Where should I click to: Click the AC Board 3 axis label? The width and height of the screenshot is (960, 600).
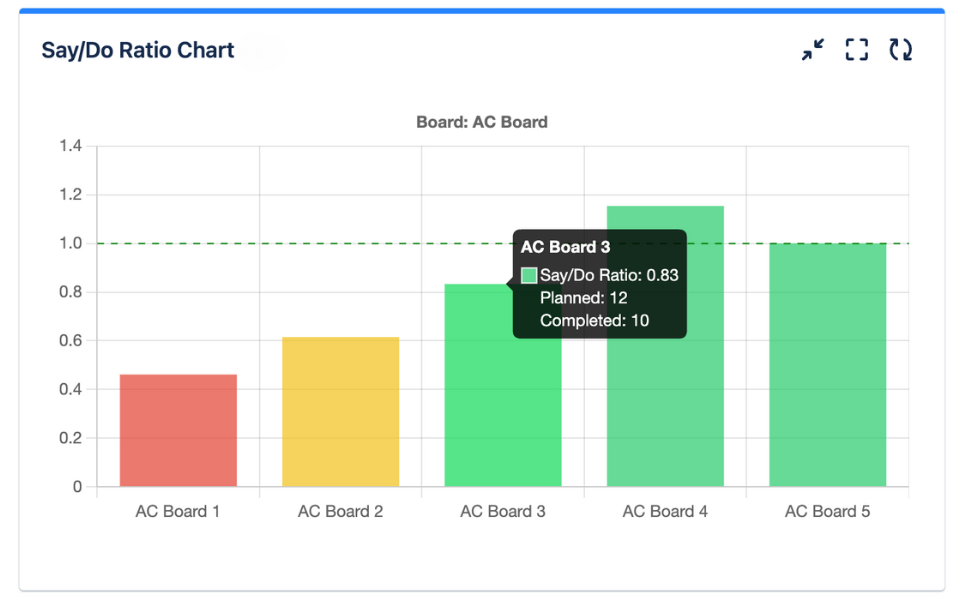click(503, 511)
